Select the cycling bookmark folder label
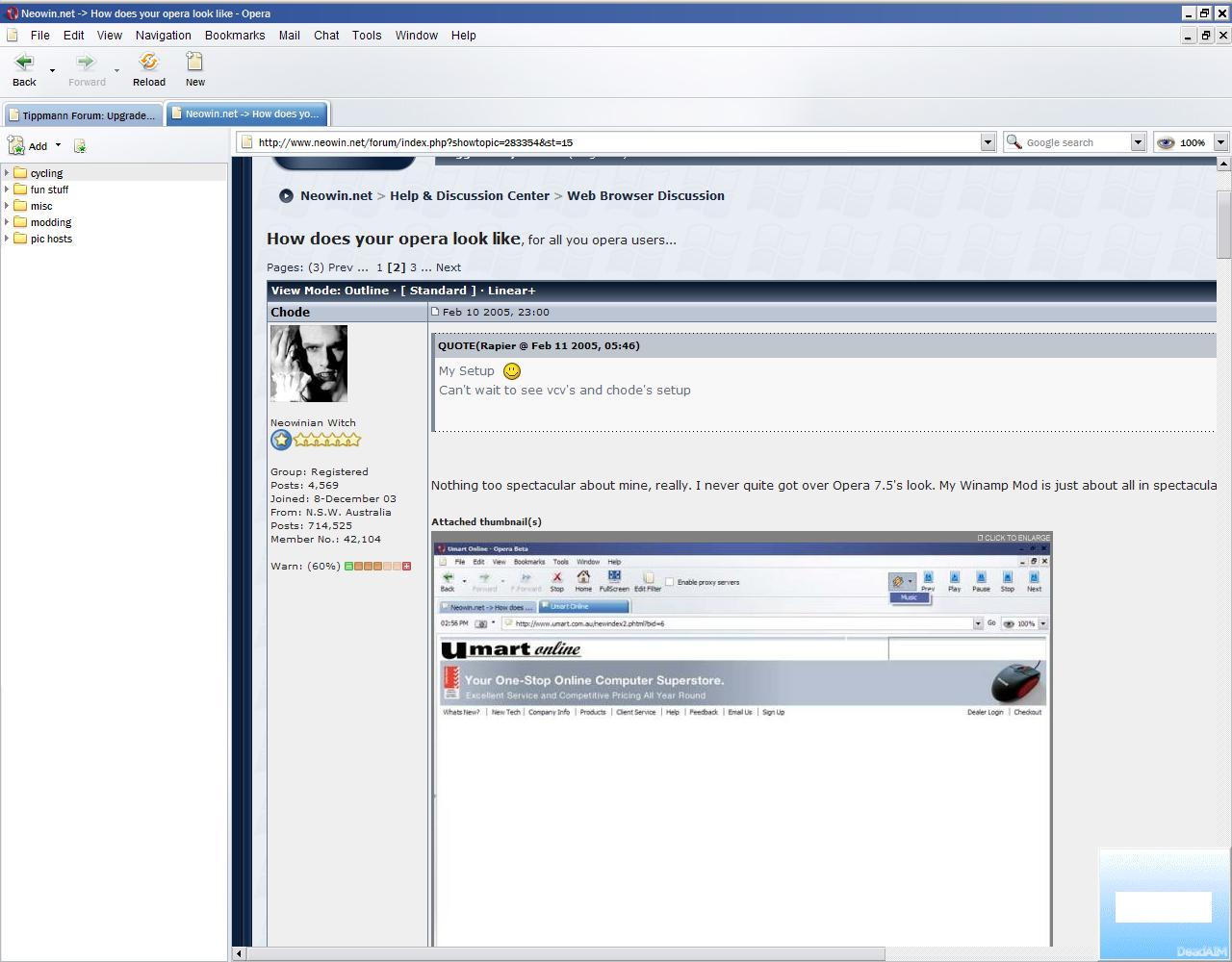 46,173
